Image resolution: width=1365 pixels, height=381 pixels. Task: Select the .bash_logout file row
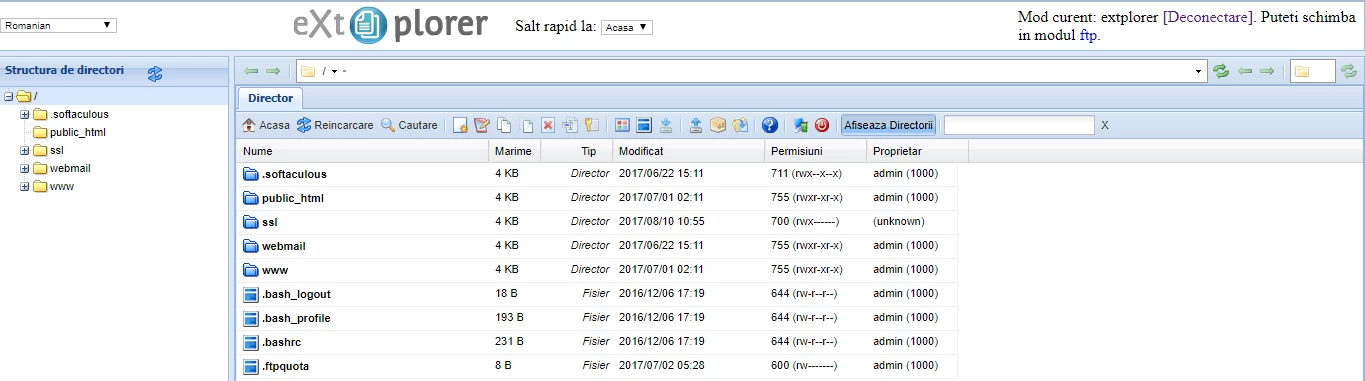(x=597, y=294)
